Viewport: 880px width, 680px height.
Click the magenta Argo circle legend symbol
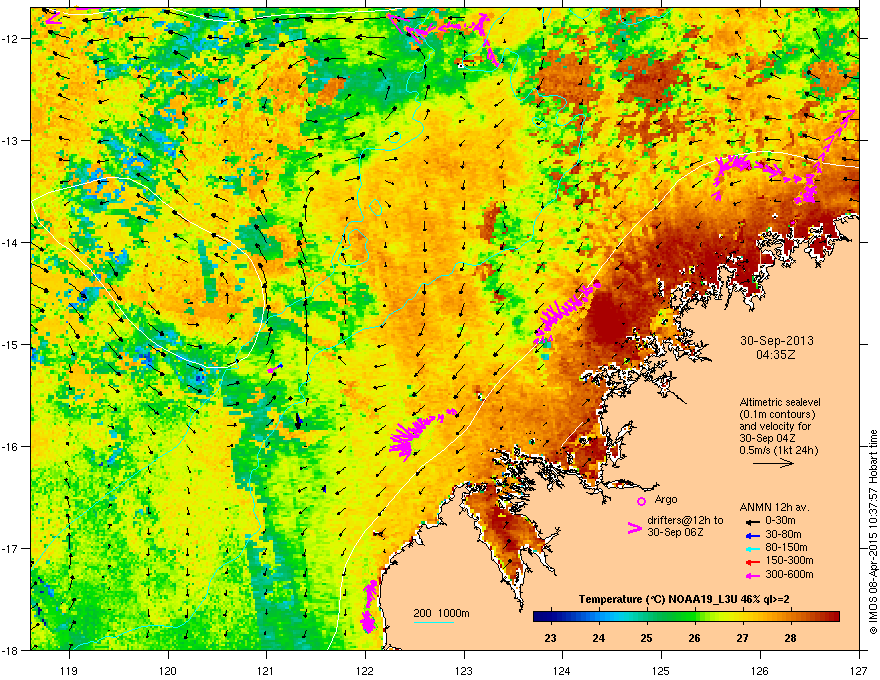pyautogui.click(x=641, y=502)
